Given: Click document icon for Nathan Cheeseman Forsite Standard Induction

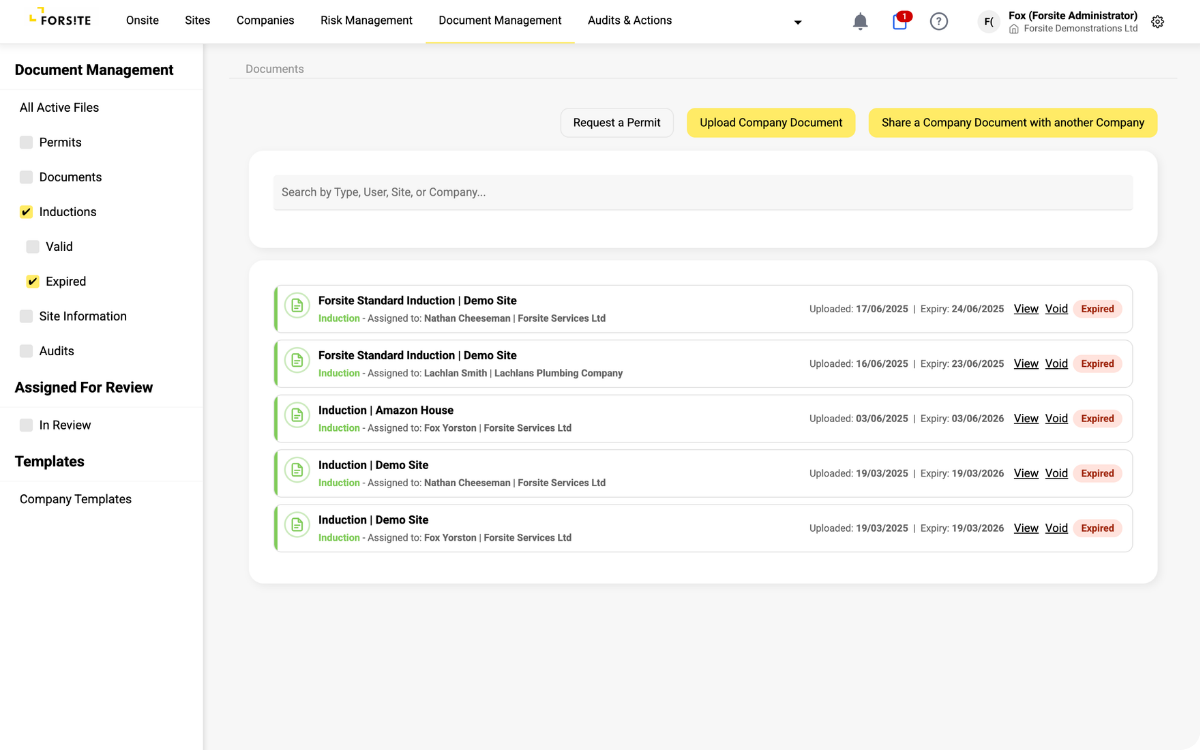Looking at the screenshot, I should pyautogui.click(x=296, y=305).
